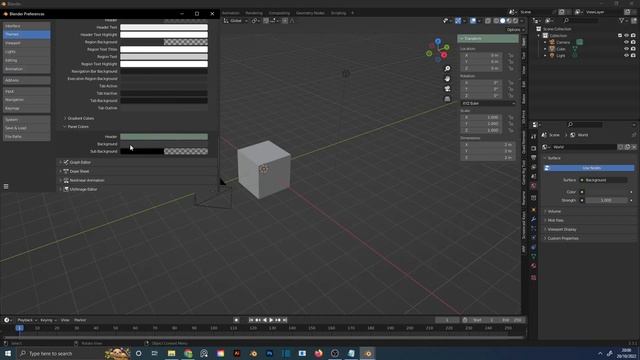Jump to timeline start button
640x360 pixels.
pos(251,320)
